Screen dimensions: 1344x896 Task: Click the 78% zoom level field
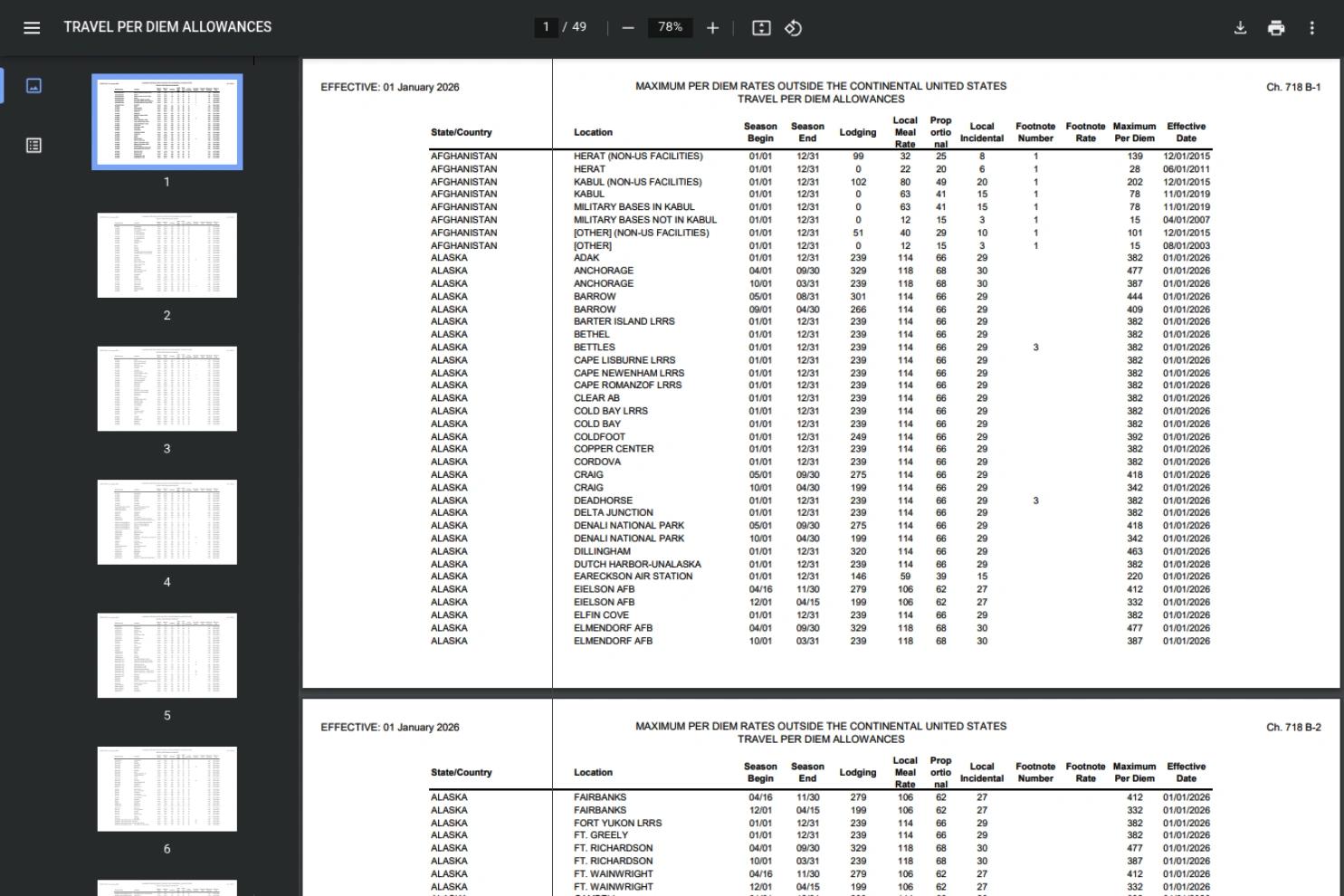coord(670,27)
